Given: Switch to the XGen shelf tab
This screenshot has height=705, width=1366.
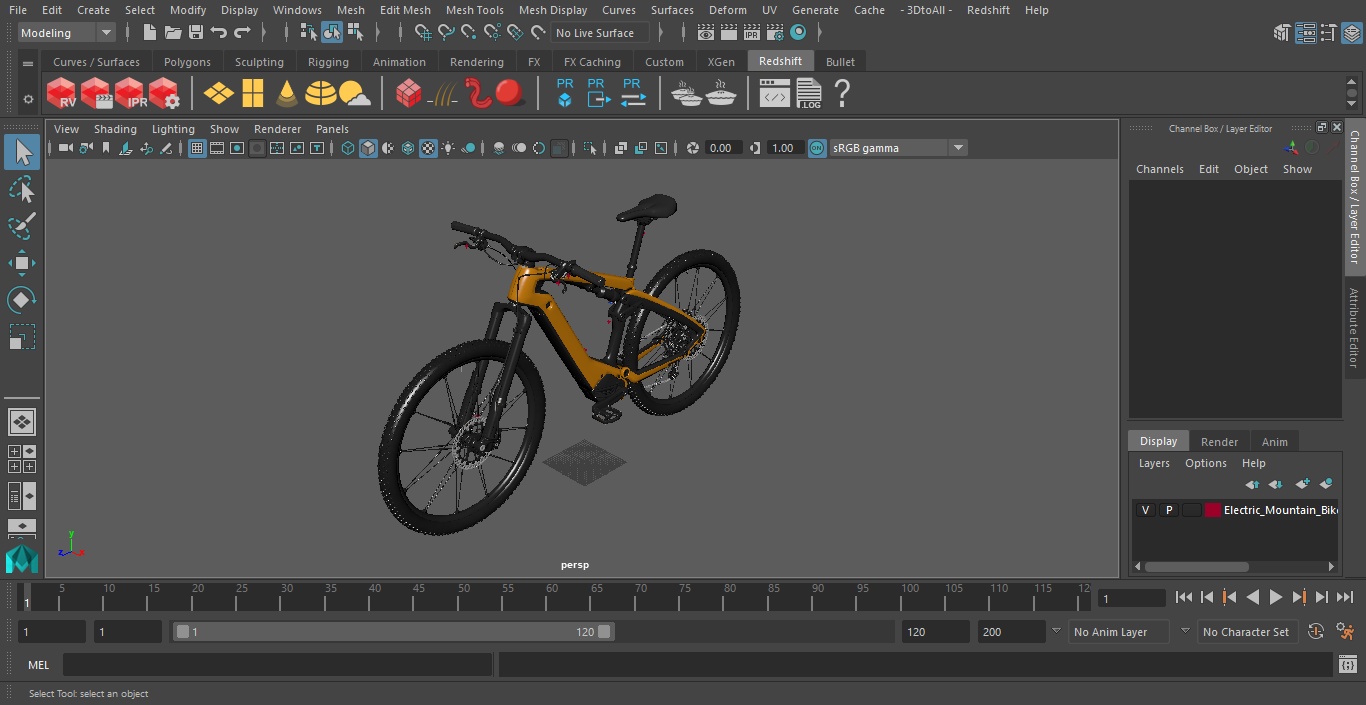Looking at the screenshot, I should [x=721, y=62].
